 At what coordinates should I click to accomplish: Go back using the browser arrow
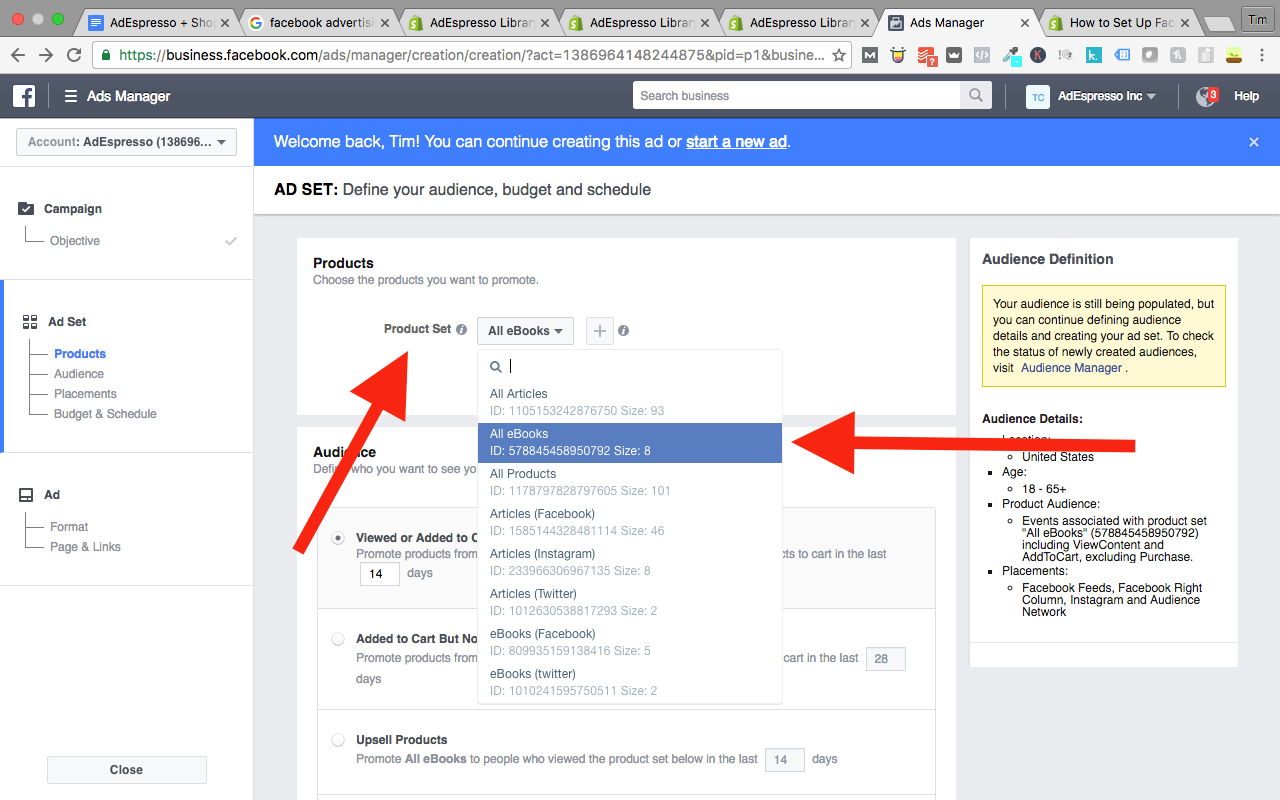18,56
